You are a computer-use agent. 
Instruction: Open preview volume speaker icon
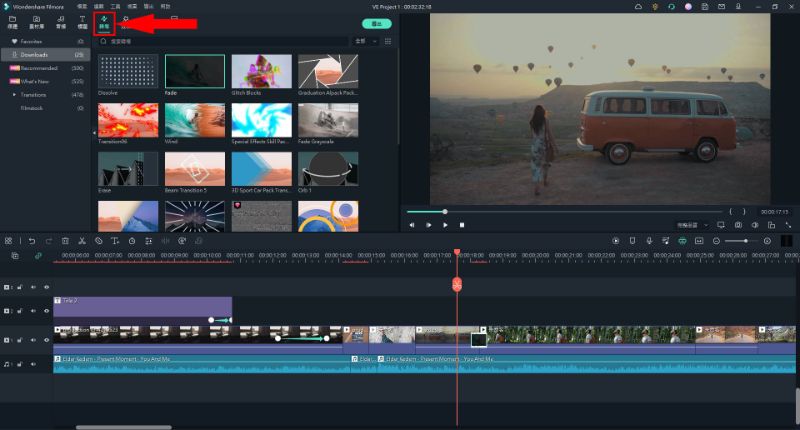coord(755,225)
